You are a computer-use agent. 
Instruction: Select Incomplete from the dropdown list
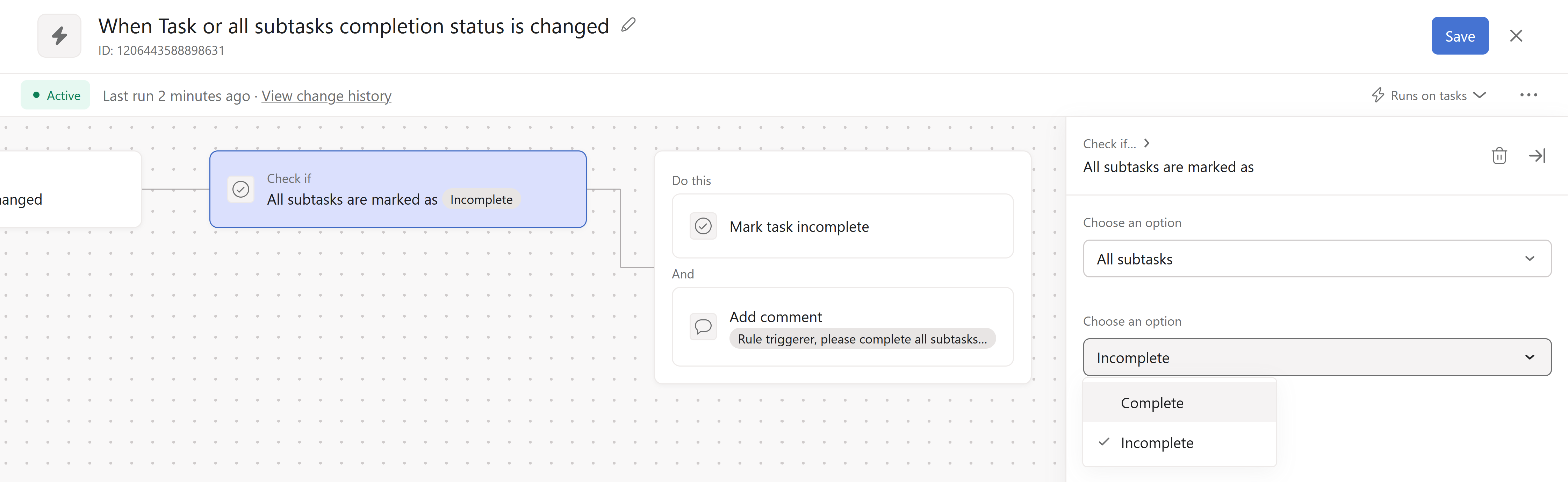(x=1157, y=443)
